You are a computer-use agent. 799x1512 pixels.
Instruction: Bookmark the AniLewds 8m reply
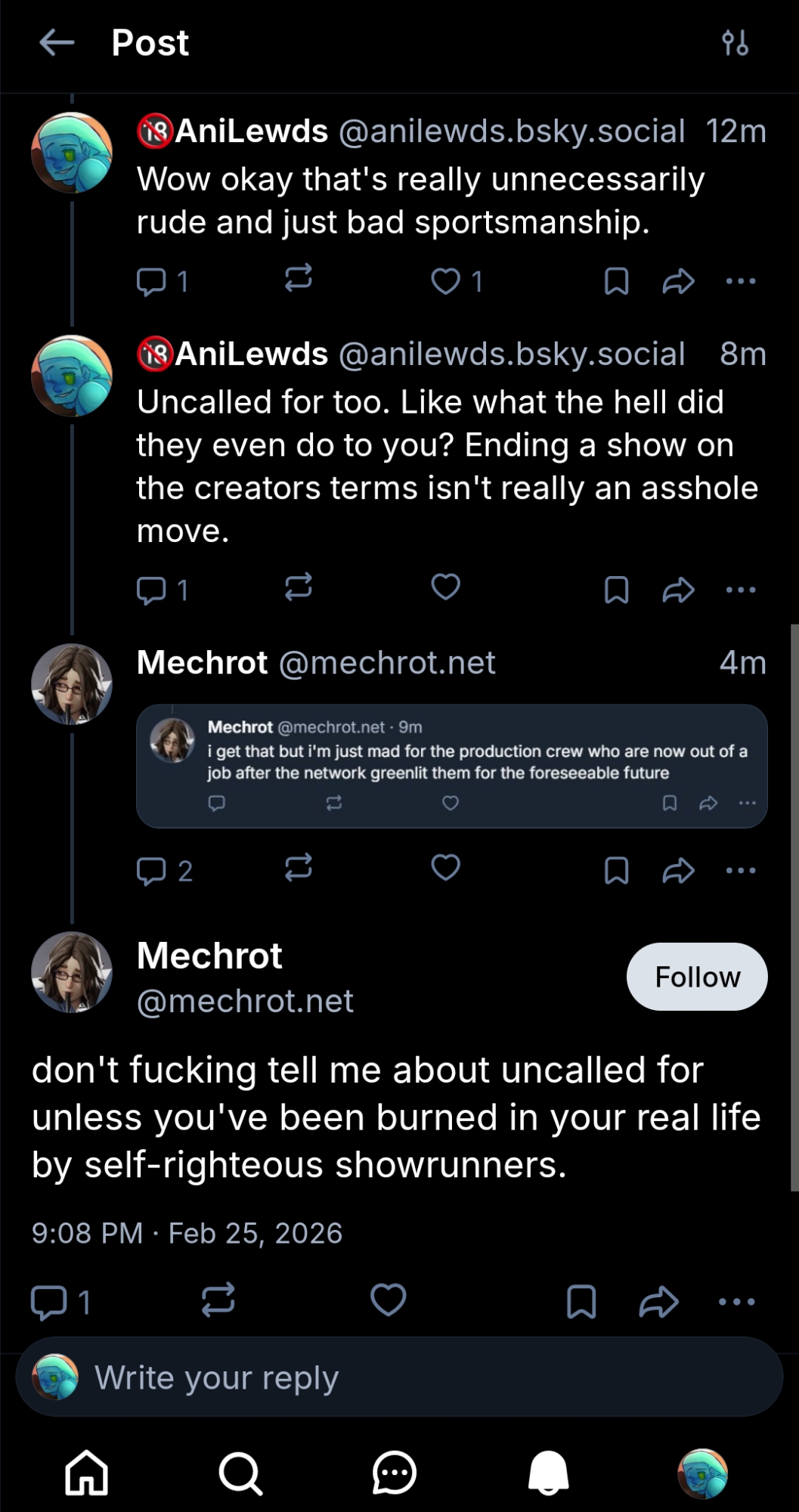(x=616, y=590)
